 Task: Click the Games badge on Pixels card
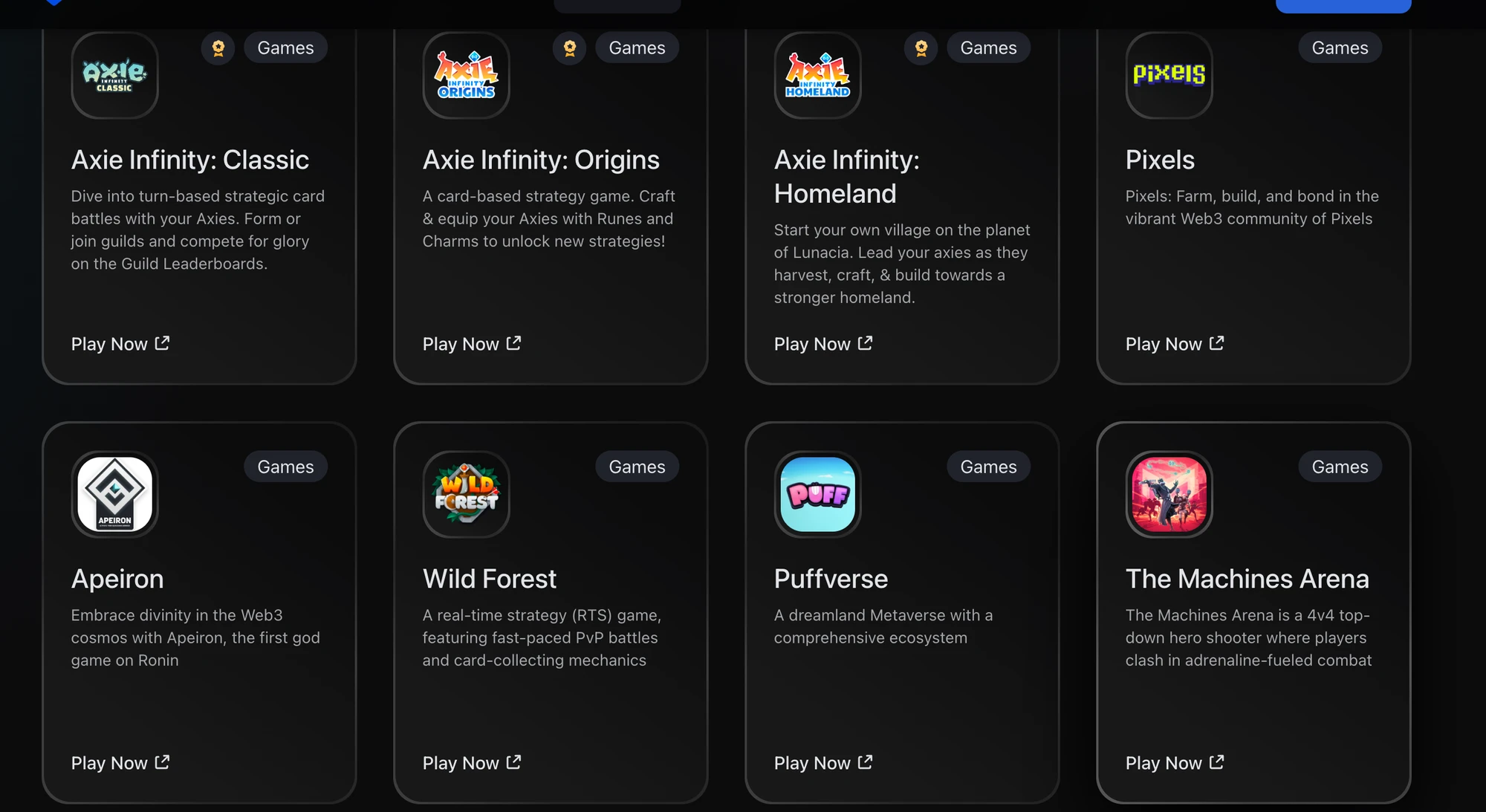[x=1340, y=47]
